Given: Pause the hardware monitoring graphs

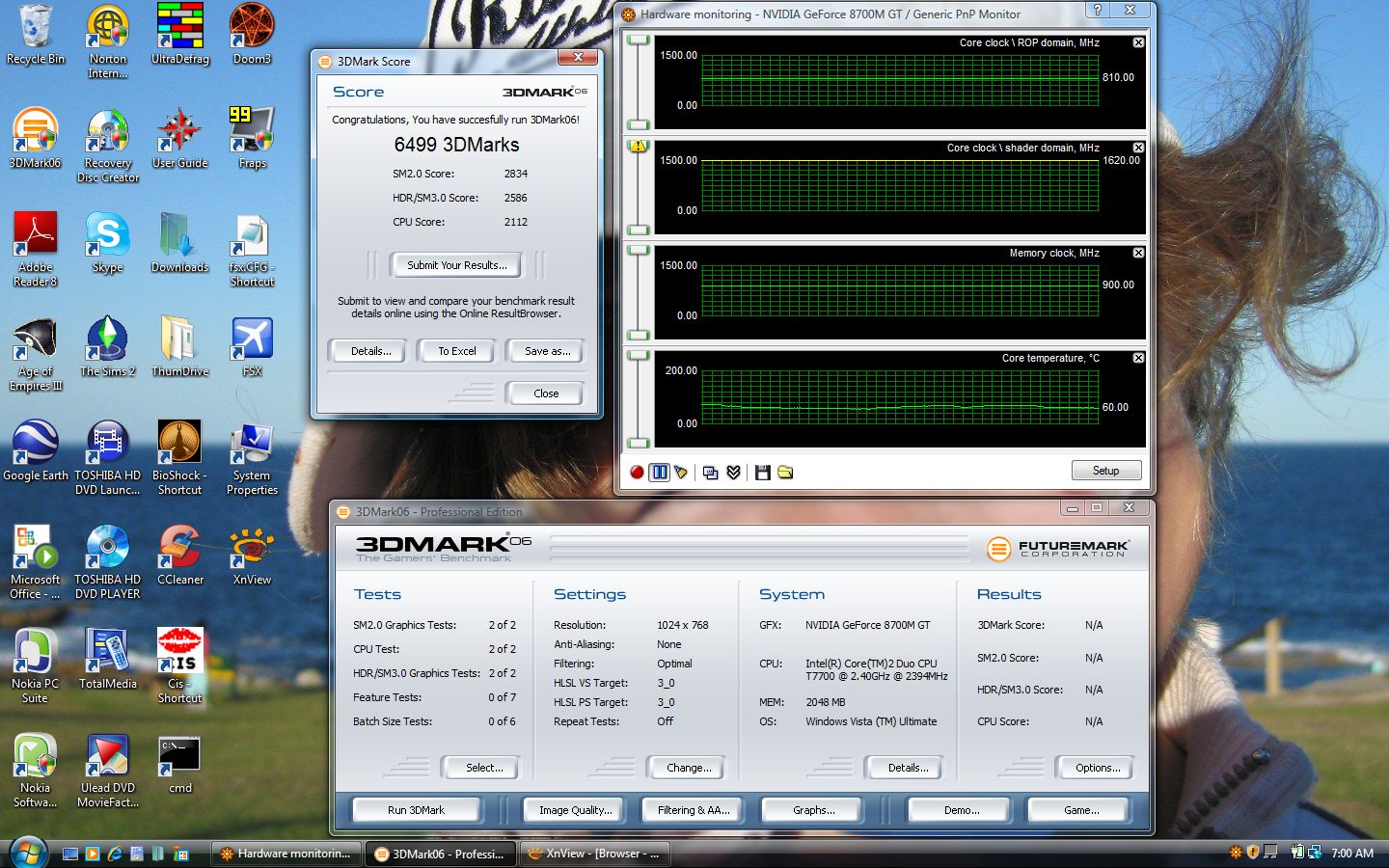Looking at the screenshot, I should pos(660,472).
